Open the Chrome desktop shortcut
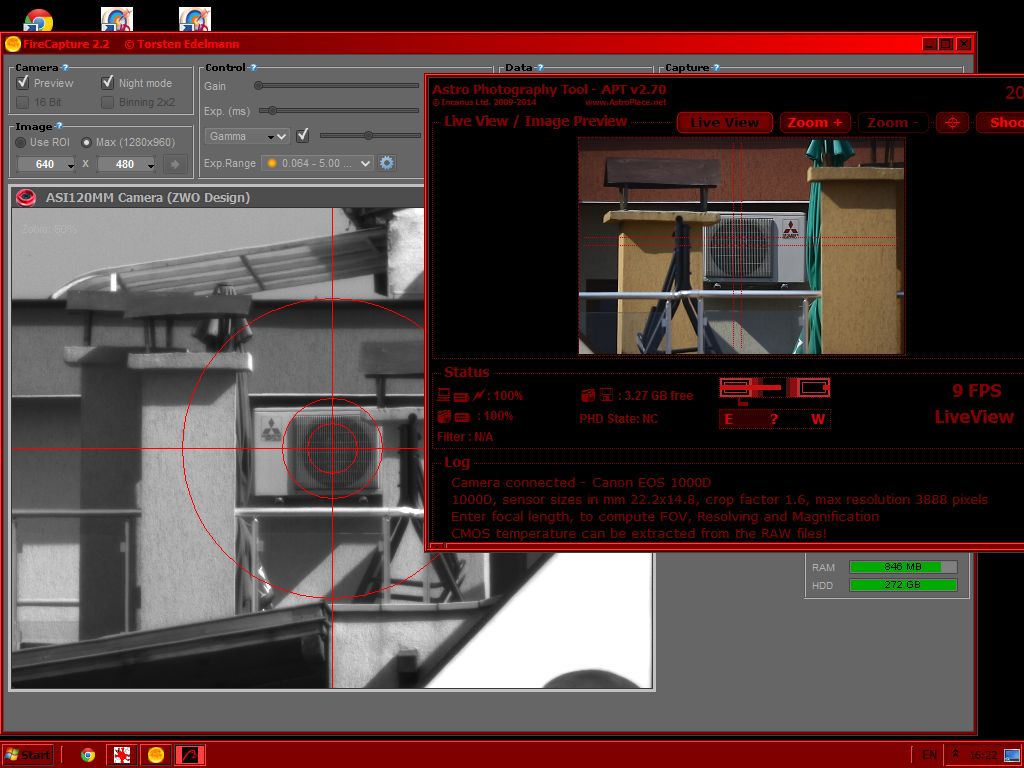1024x768 pixels. [x=38, y=19]
